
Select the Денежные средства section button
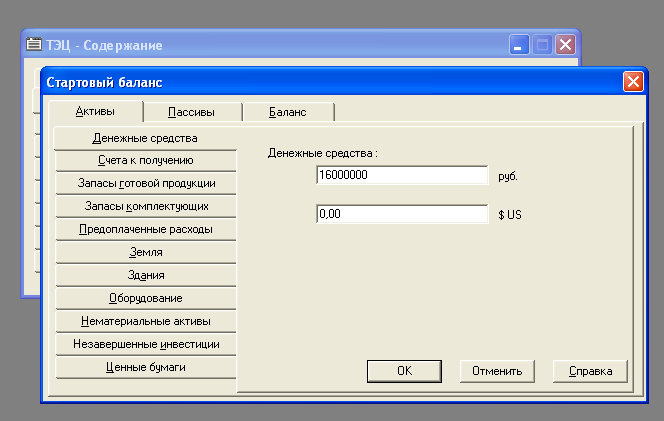145,138
